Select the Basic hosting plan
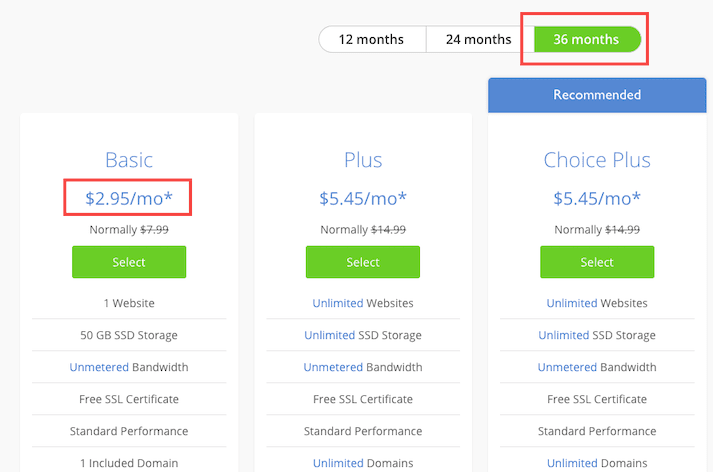The height and width of the screenshot is (472, 713). pyautogui.click(x=129, y=262)
